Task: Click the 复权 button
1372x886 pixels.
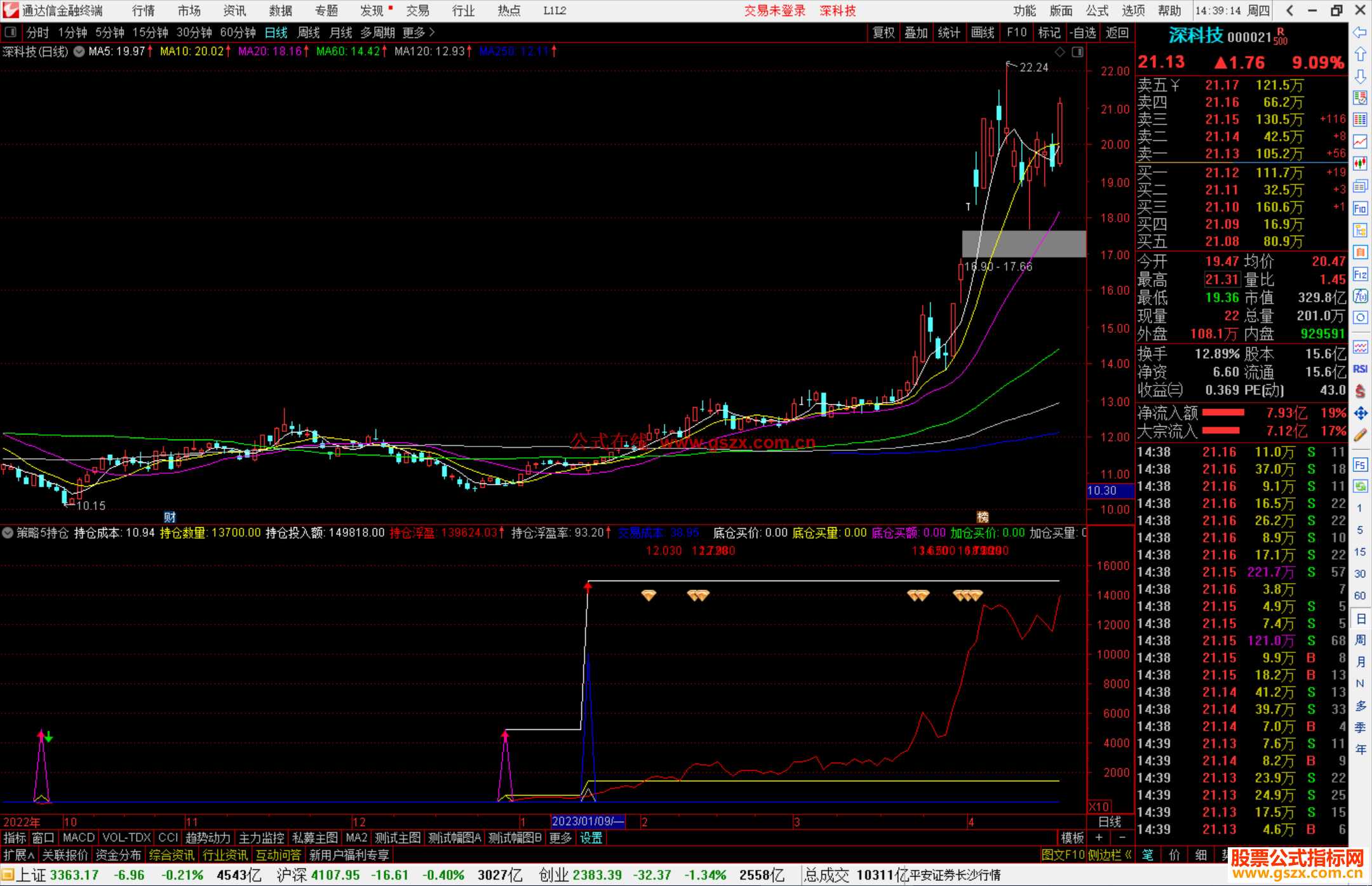Action: pos(883,32)
